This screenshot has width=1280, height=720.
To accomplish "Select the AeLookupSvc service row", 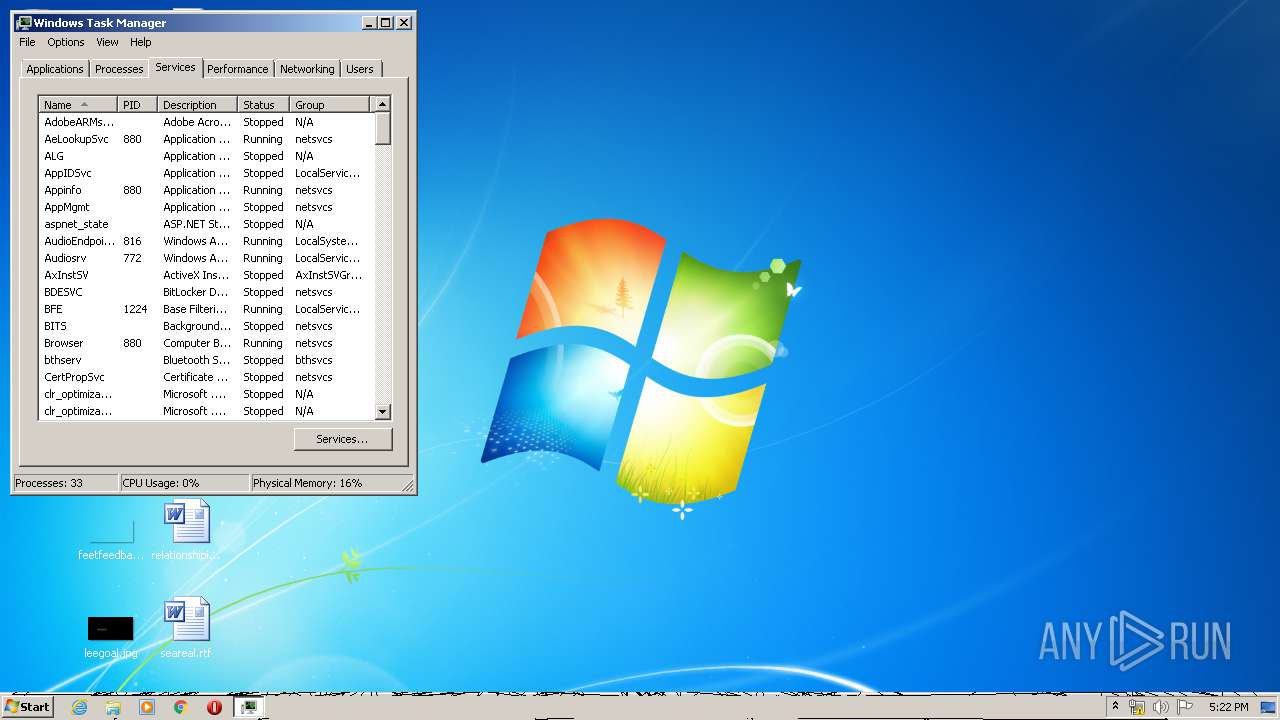I will pos(206,139).
